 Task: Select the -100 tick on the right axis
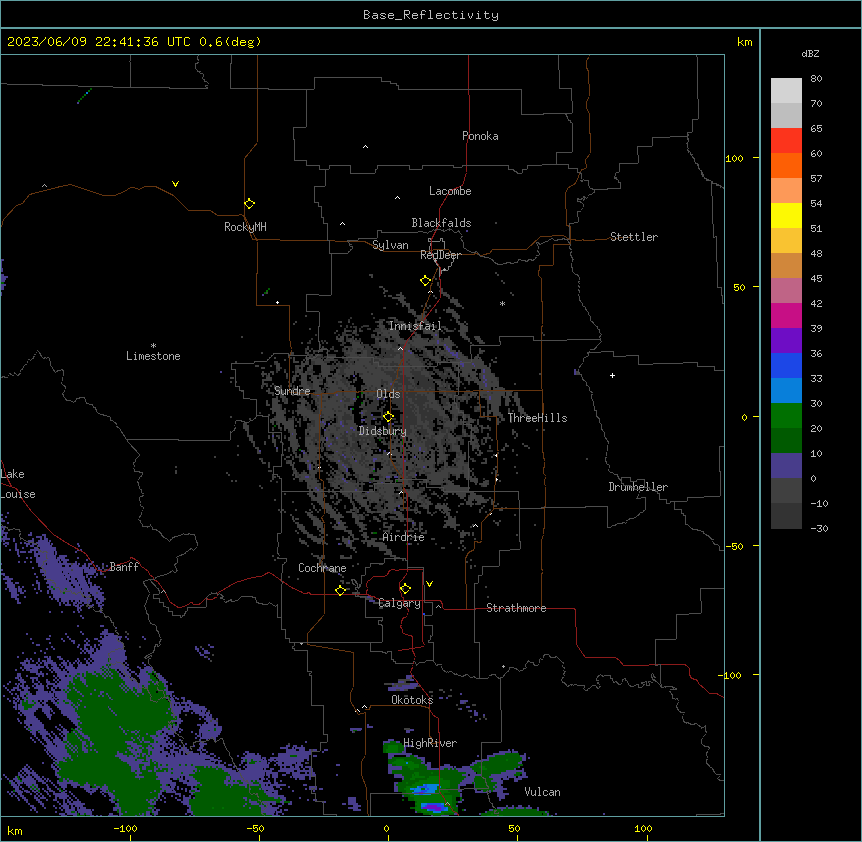click(730, 675)
